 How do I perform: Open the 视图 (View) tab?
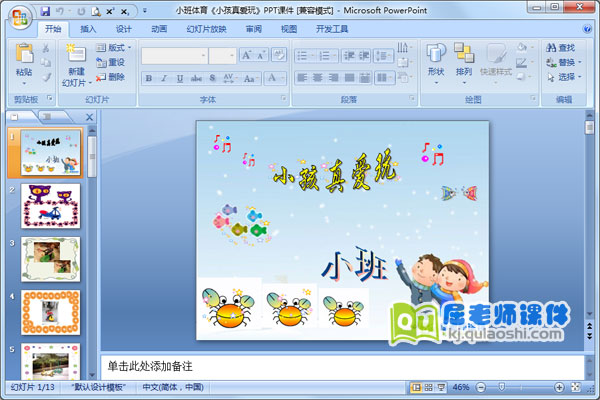coord(289,29)
